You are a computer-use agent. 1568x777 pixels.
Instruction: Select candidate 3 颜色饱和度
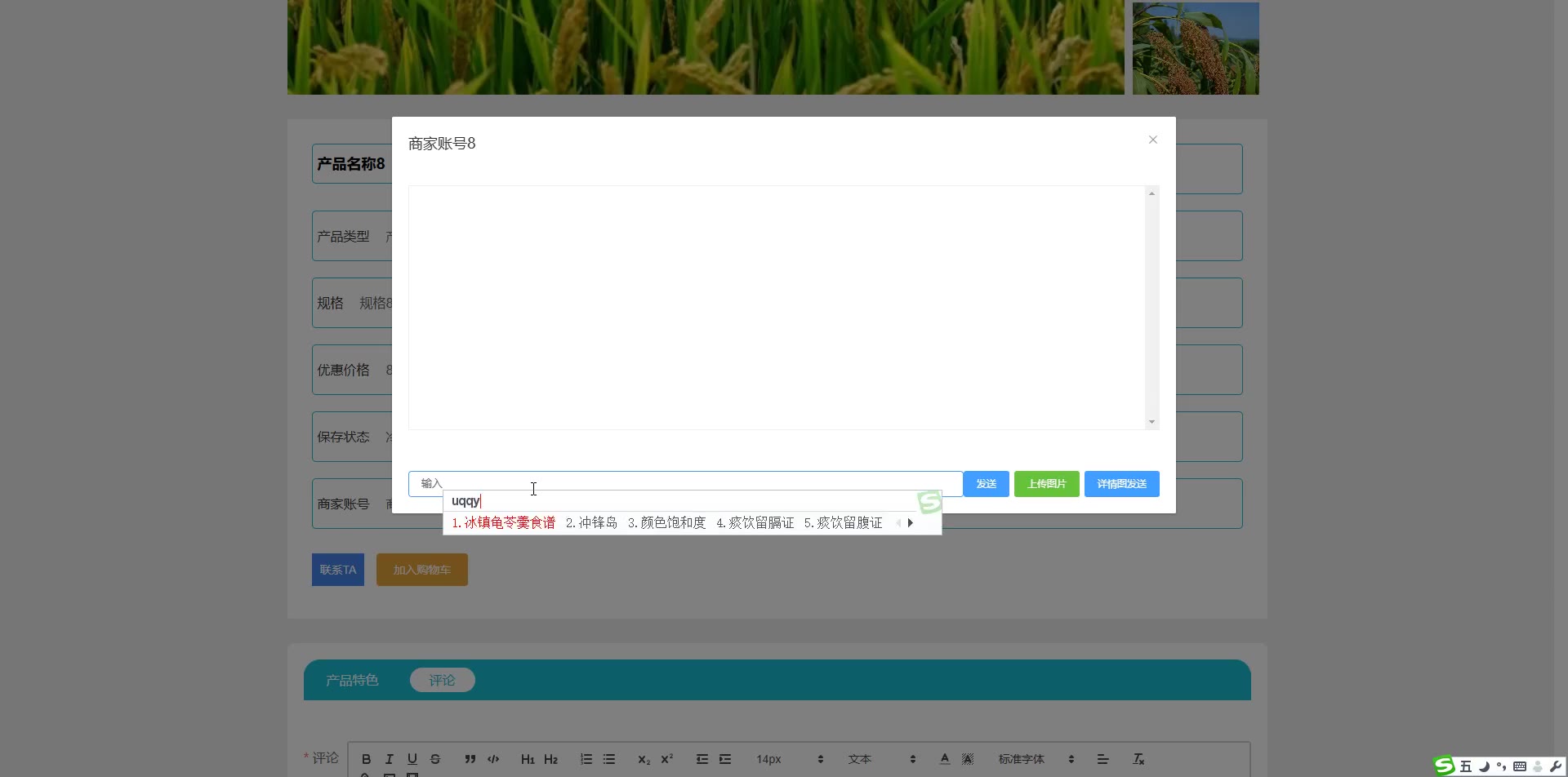click(x=666, y=523)
